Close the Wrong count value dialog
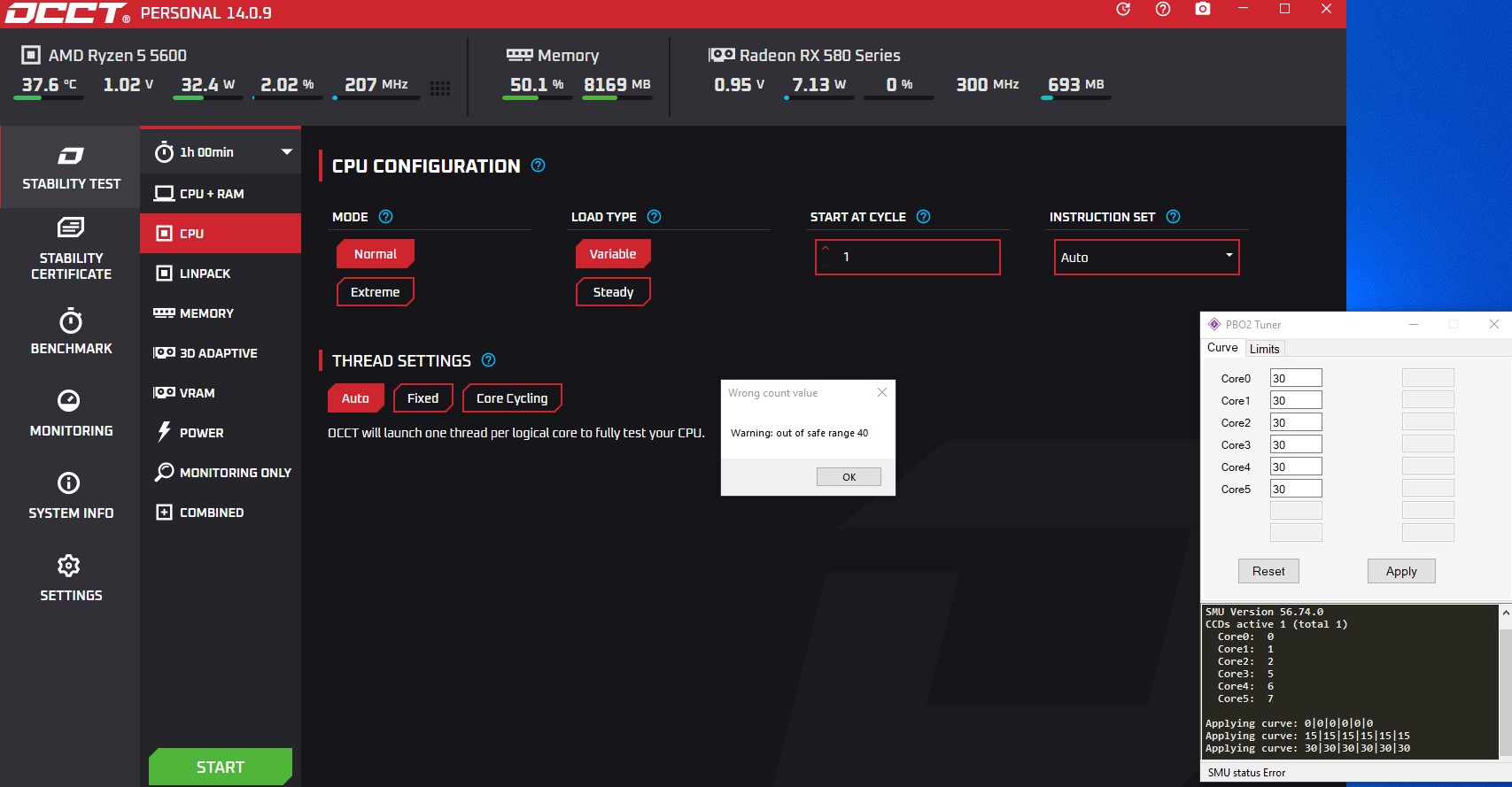 (x=882, y=392)
